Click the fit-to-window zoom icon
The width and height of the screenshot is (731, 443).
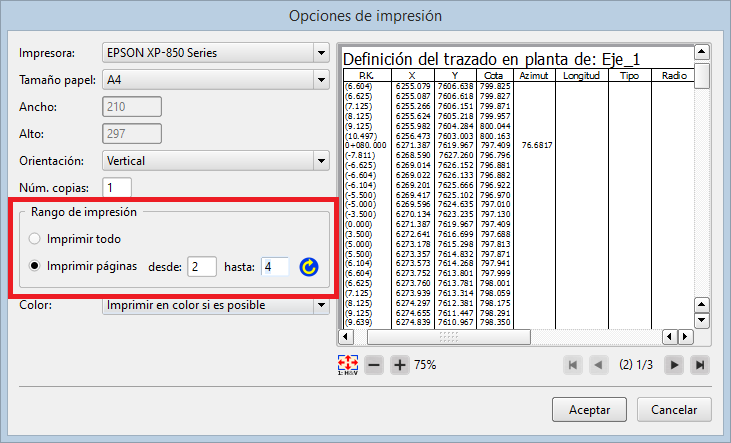point(348,365)
